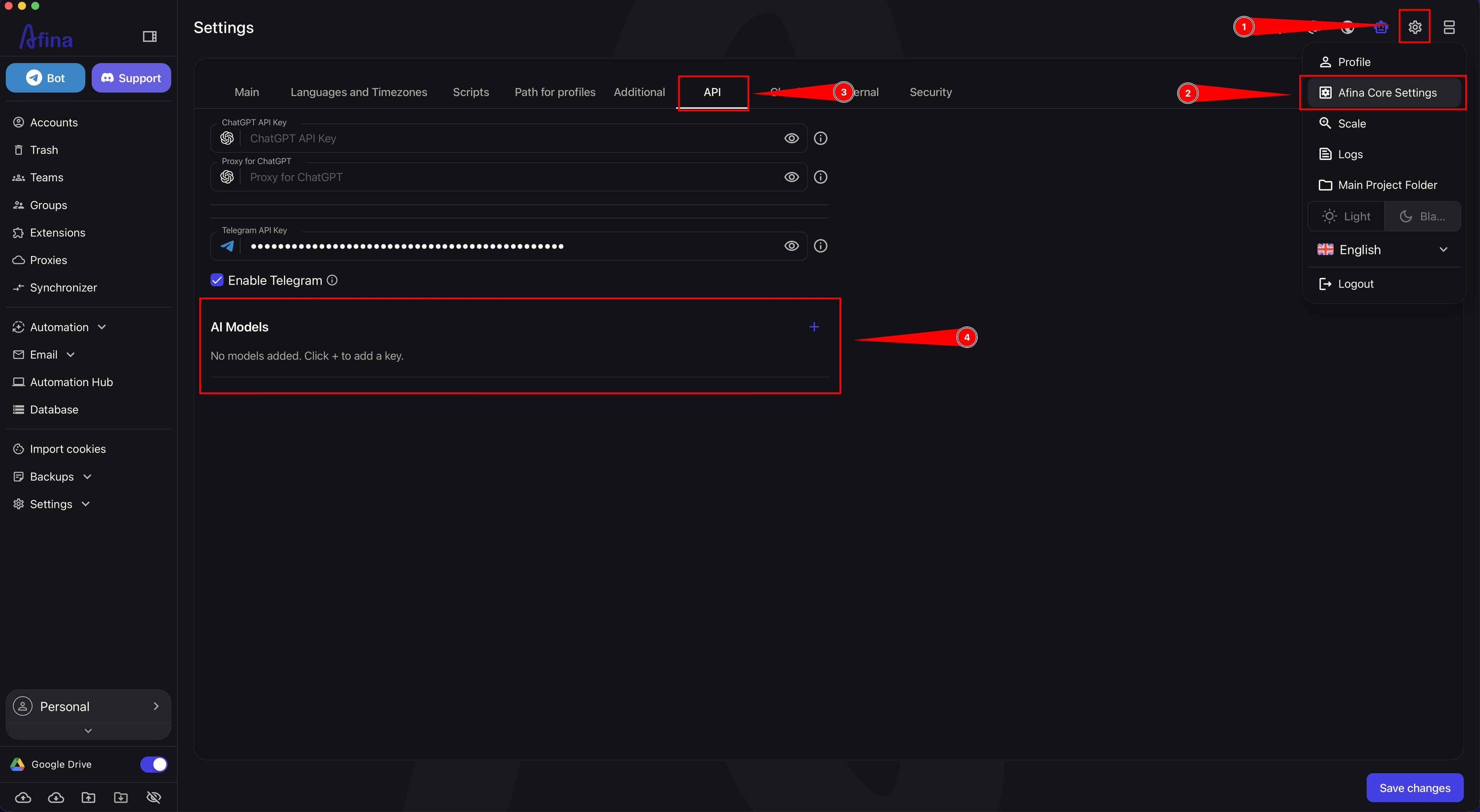Open Accounts in sidebar

(x=89, y=123)
